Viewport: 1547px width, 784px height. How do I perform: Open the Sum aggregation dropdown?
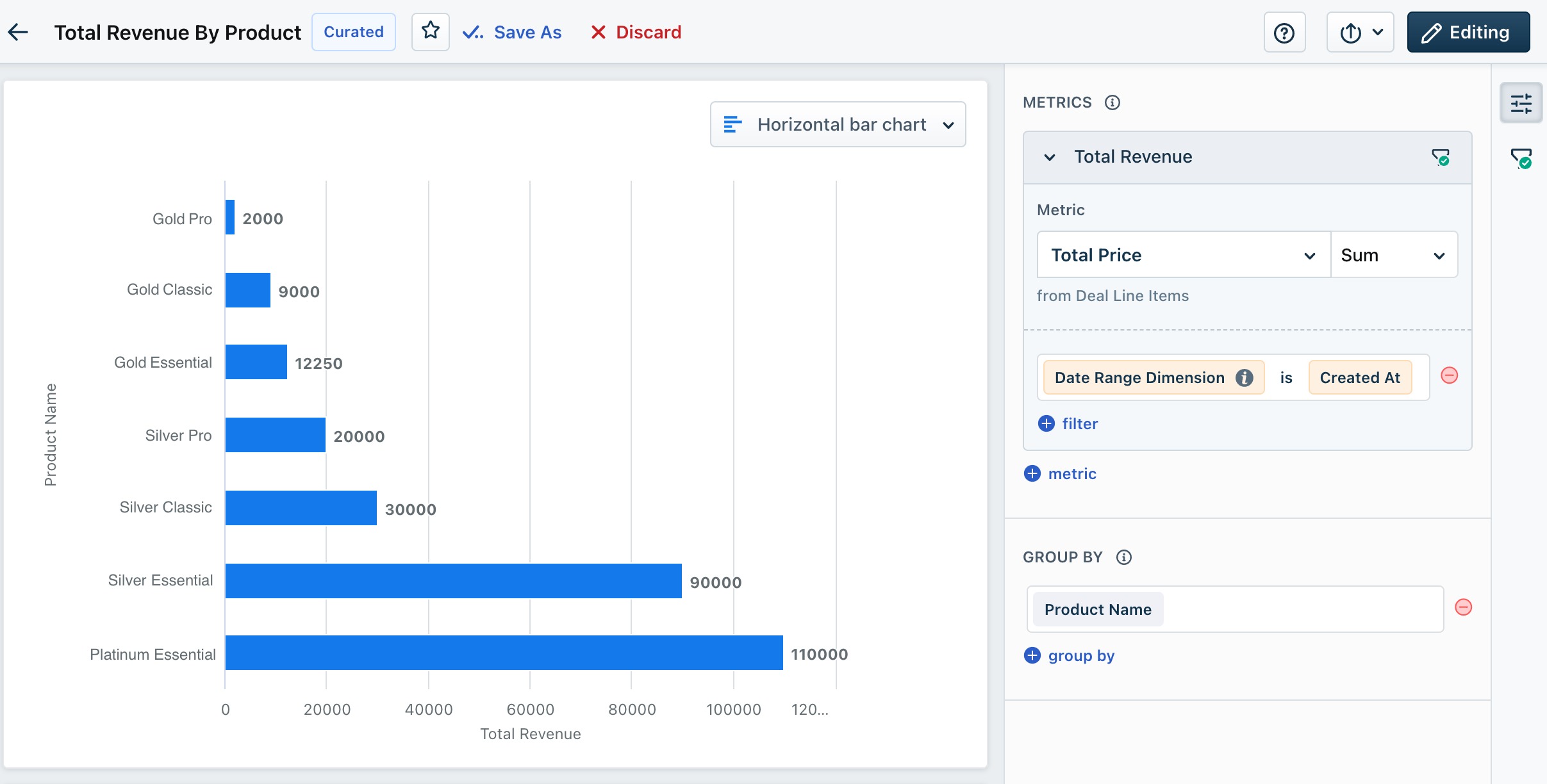(x=1393, y=255)
